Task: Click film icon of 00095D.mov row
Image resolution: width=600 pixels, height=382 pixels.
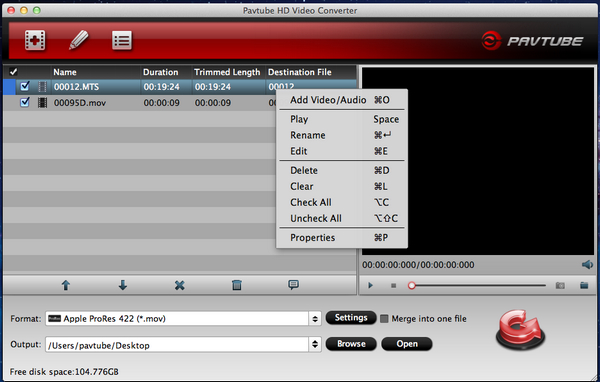Action: (x=42, y=103)
